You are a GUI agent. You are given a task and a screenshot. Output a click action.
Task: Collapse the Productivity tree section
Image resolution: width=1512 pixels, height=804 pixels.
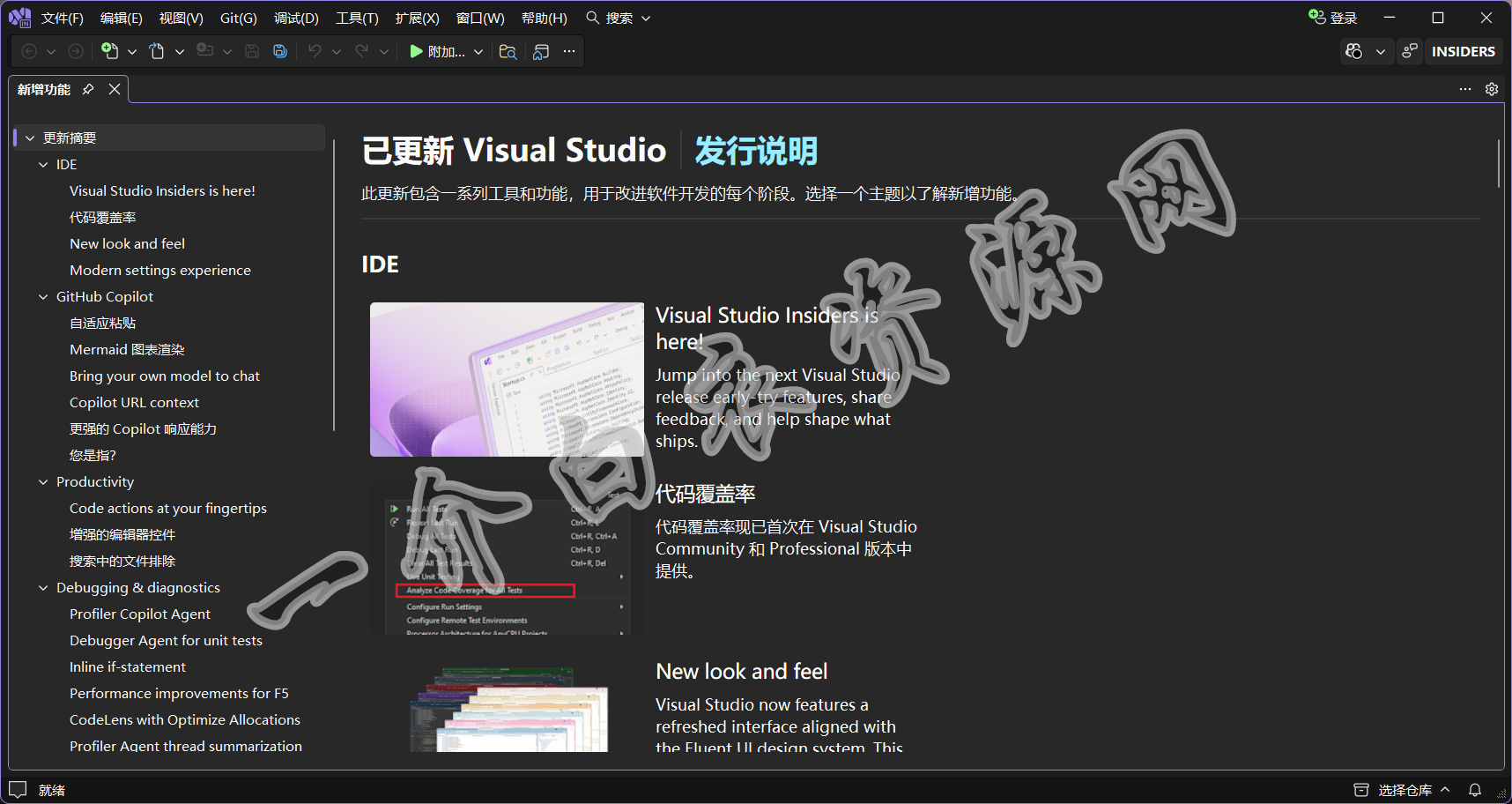pos(43,482)
